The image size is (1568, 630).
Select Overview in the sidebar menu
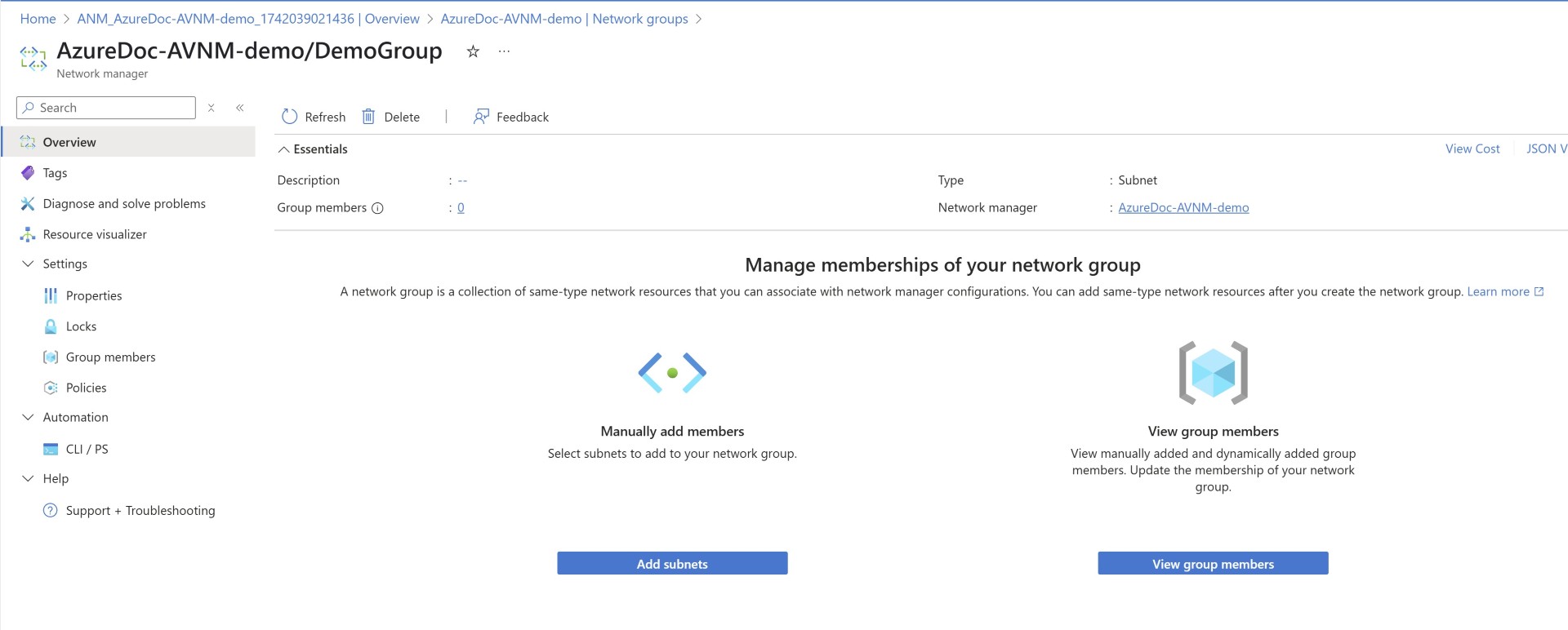click(x=129, y=142)
